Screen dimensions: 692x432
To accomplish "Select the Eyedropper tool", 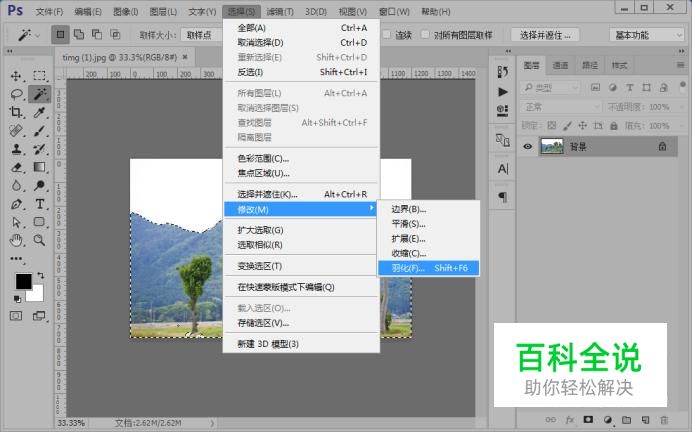I will (39, 113).
